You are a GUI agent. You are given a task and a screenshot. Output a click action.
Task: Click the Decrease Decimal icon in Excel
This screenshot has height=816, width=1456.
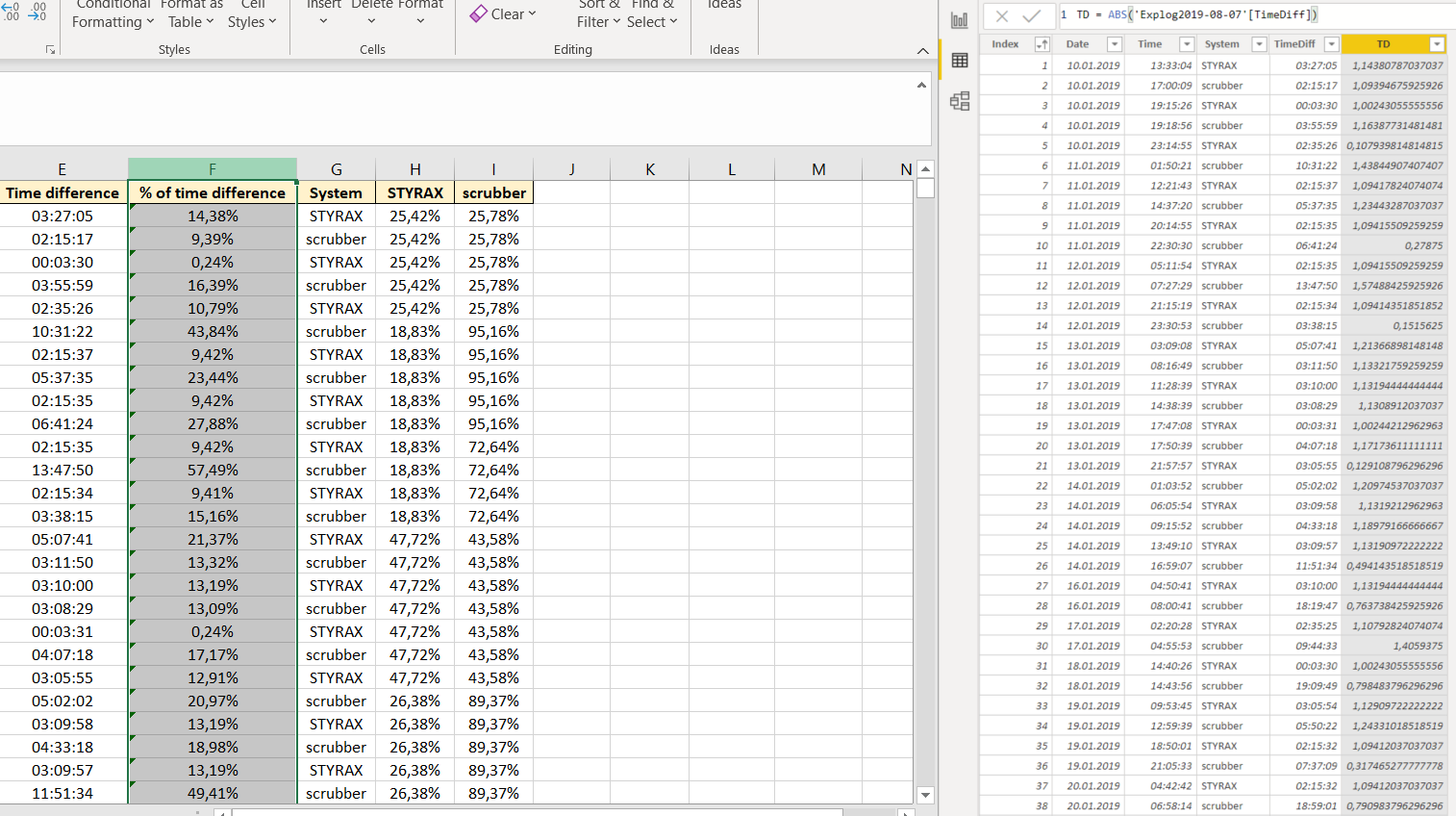coord(38,10)
